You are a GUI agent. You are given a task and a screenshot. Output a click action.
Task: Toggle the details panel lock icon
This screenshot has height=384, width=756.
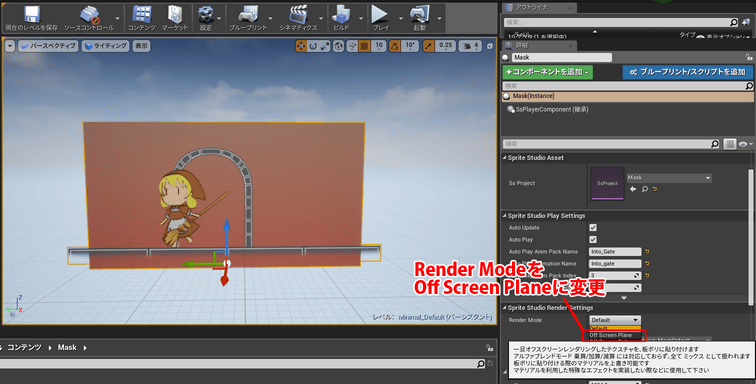pos(749,57)
